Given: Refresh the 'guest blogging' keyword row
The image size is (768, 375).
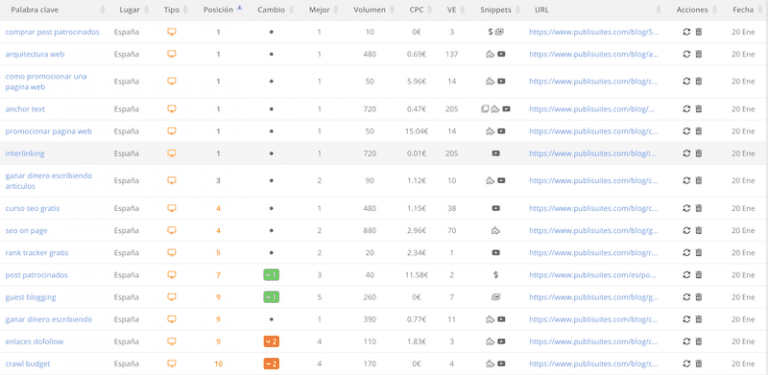Looking at the screenshot, I should 686,297.
